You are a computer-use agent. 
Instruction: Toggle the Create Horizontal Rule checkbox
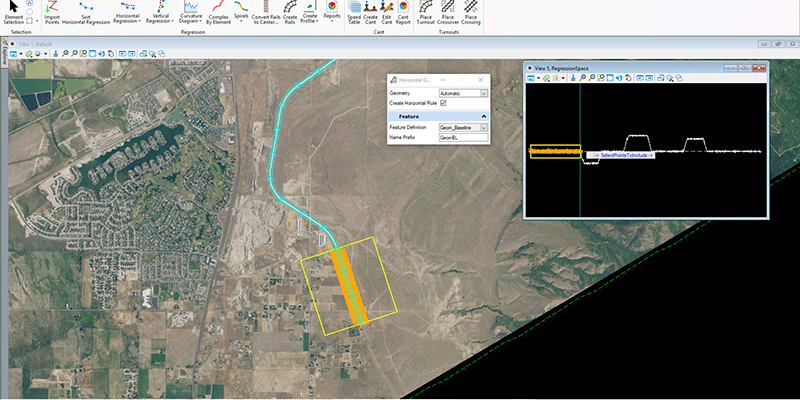tap(443, 103)
